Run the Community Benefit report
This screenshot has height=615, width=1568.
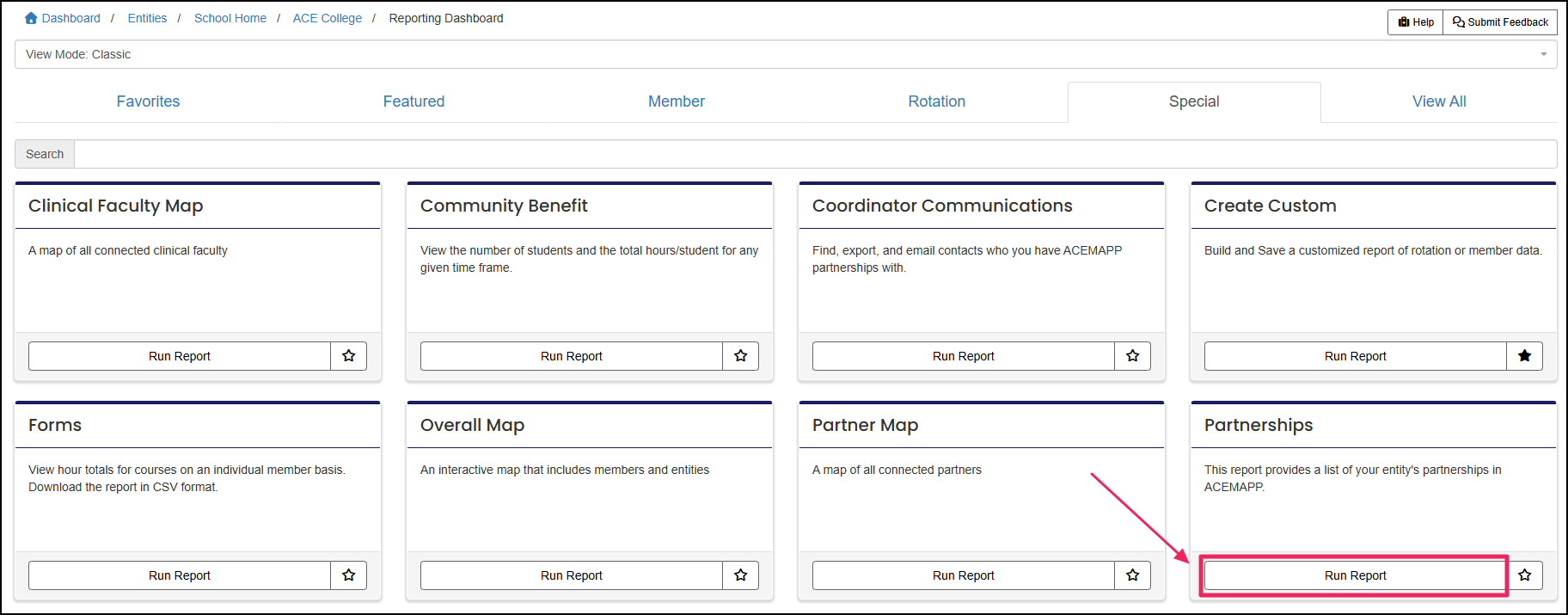pyautogui.click(x=572, y=356)
